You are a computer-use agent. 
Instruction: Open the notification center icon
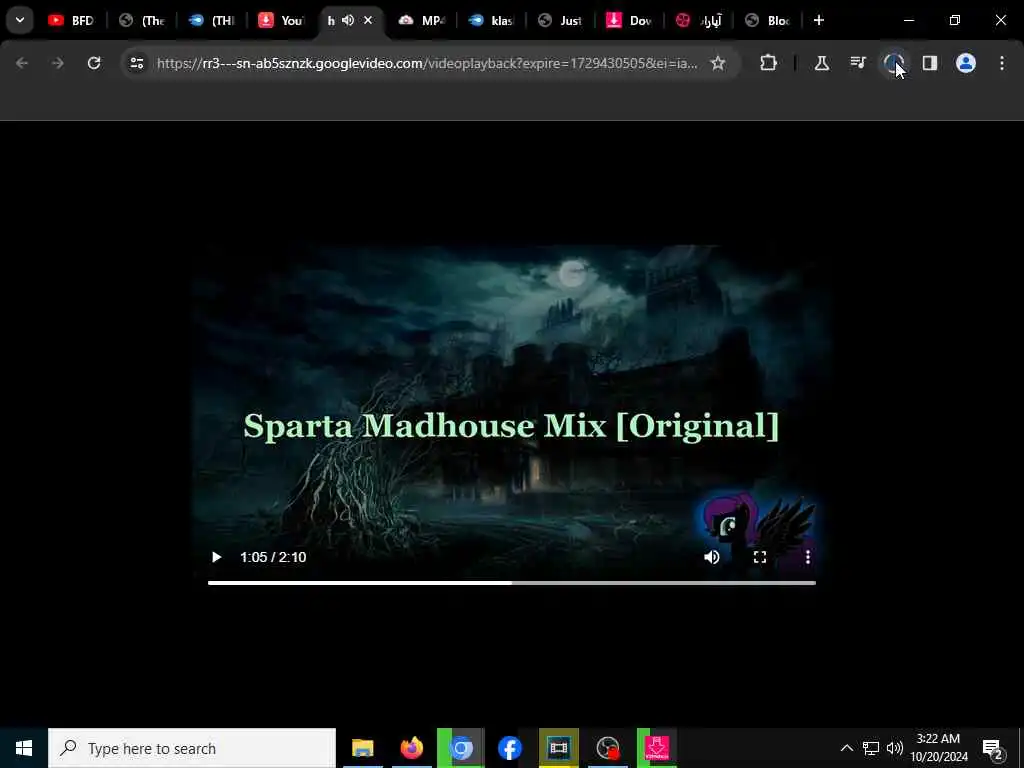[x=993, y=748]
